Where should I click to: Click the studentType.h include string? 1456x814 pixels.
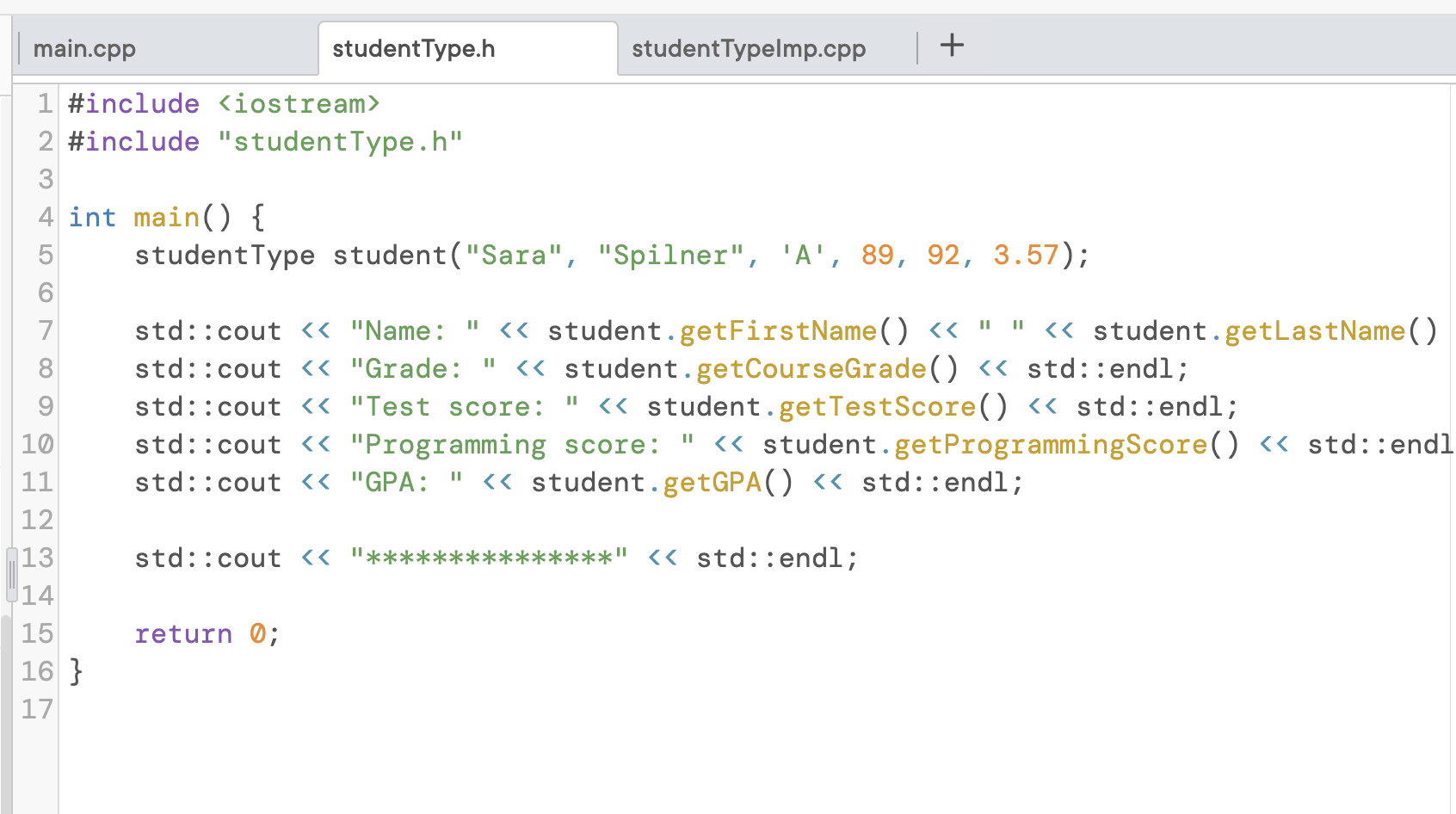[342, 141]
